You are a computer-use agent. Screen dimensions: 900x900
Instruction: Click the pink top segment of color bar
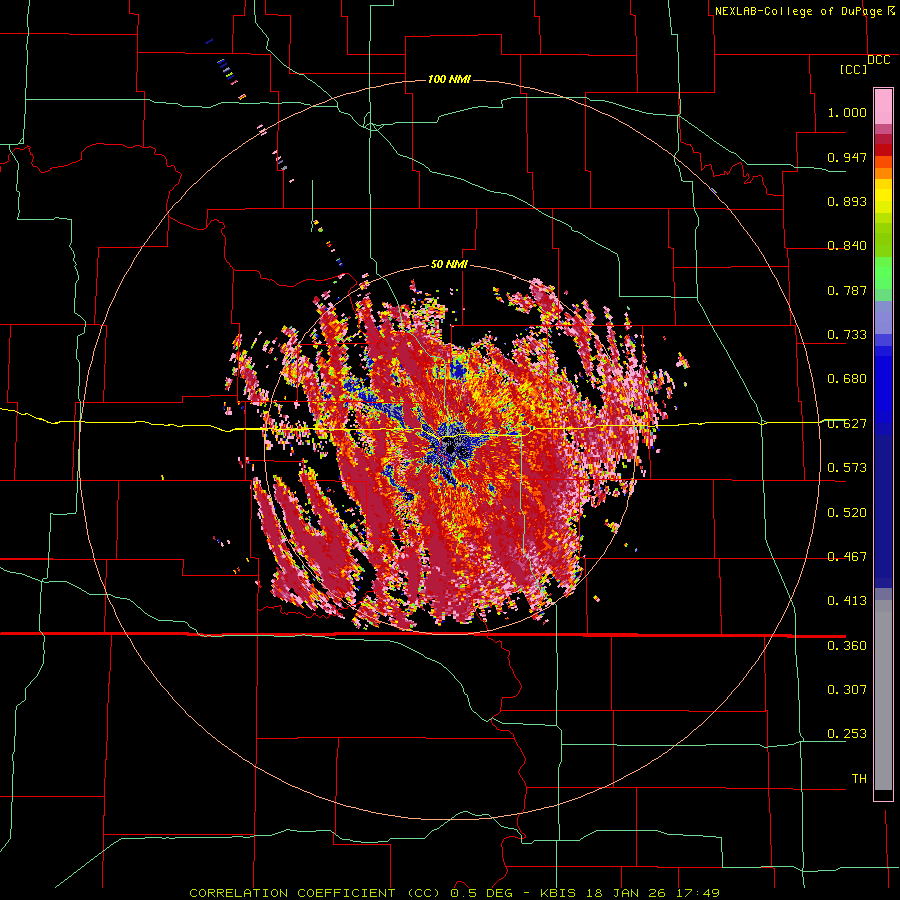(x=883, y=106)
